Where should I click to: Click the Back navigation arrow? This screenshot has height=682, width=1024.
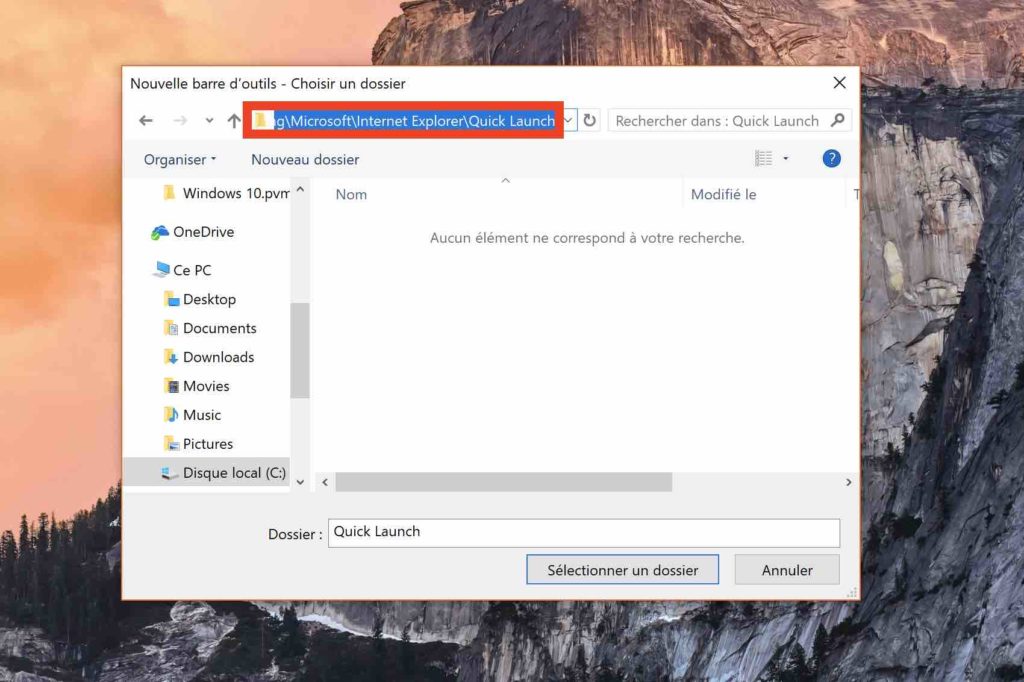pyautogui.click(x=146, y=121)
